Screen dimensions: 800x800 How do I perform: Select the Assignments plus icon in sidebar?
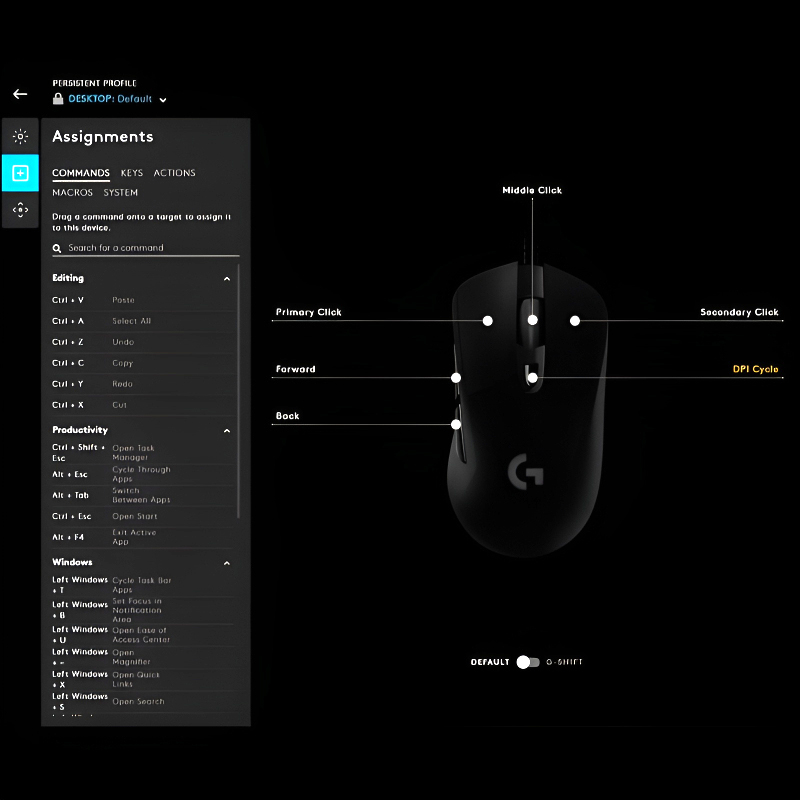coord(20,173)
